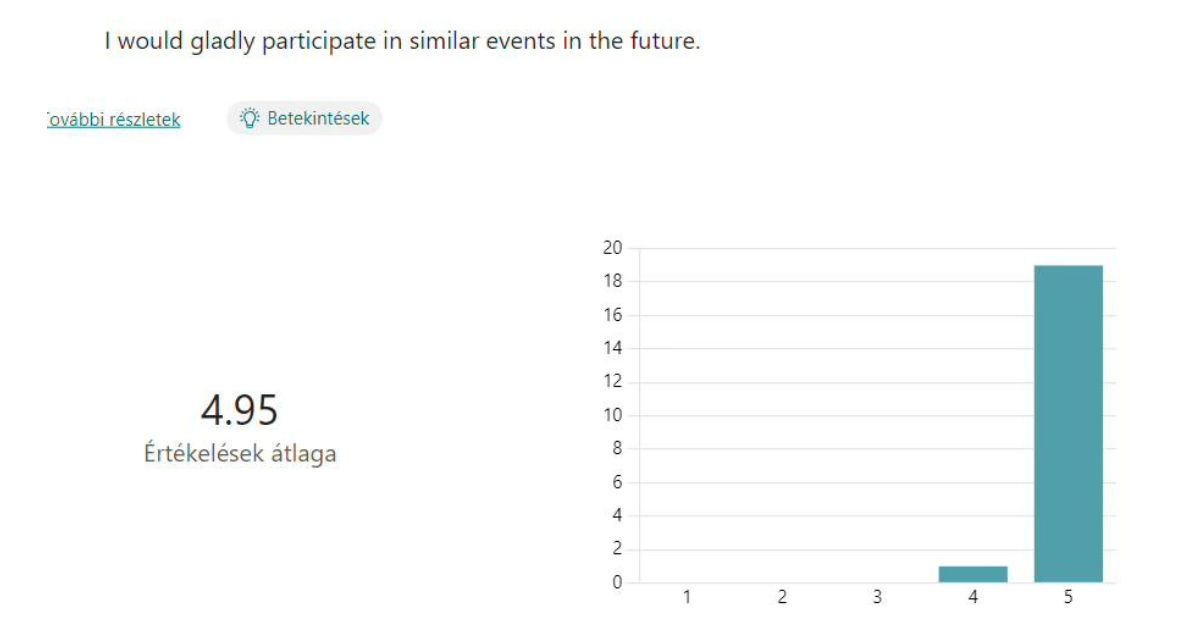The width and height of the screenshot is (1200, 630).
Task: Click x-axis label 5 on chart
Action: (1068, 597)
